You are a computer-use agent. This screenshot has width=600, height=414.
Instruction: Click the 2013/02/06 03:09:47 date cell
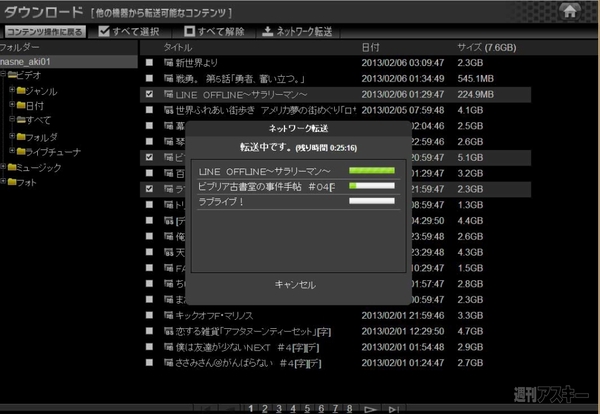coord(403,63)
